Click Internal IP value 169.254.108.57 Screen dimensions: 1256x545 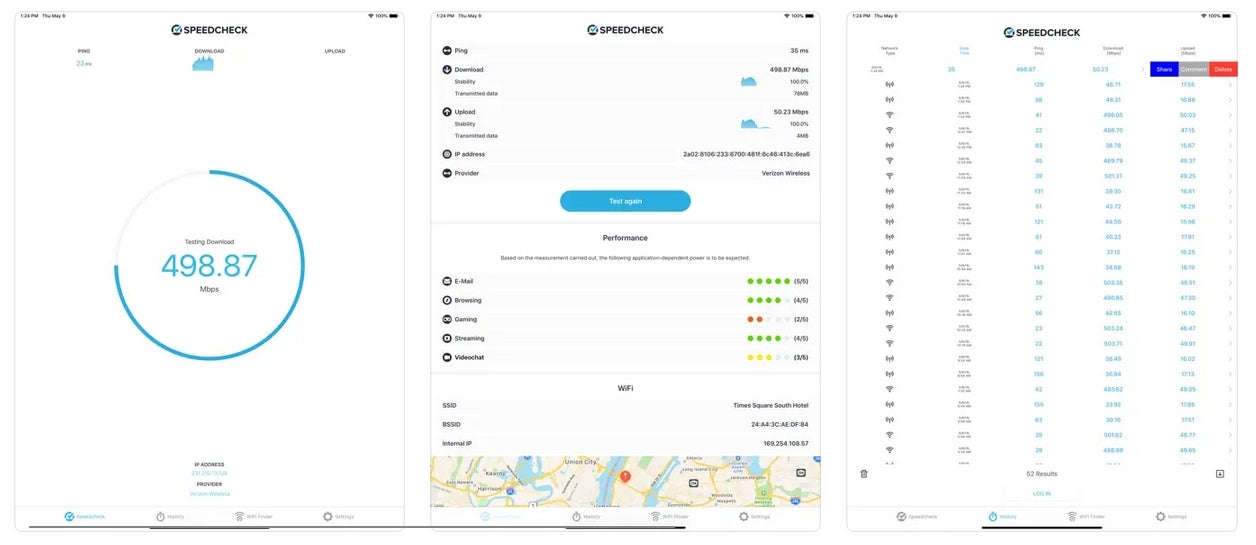tap(784, 443)
